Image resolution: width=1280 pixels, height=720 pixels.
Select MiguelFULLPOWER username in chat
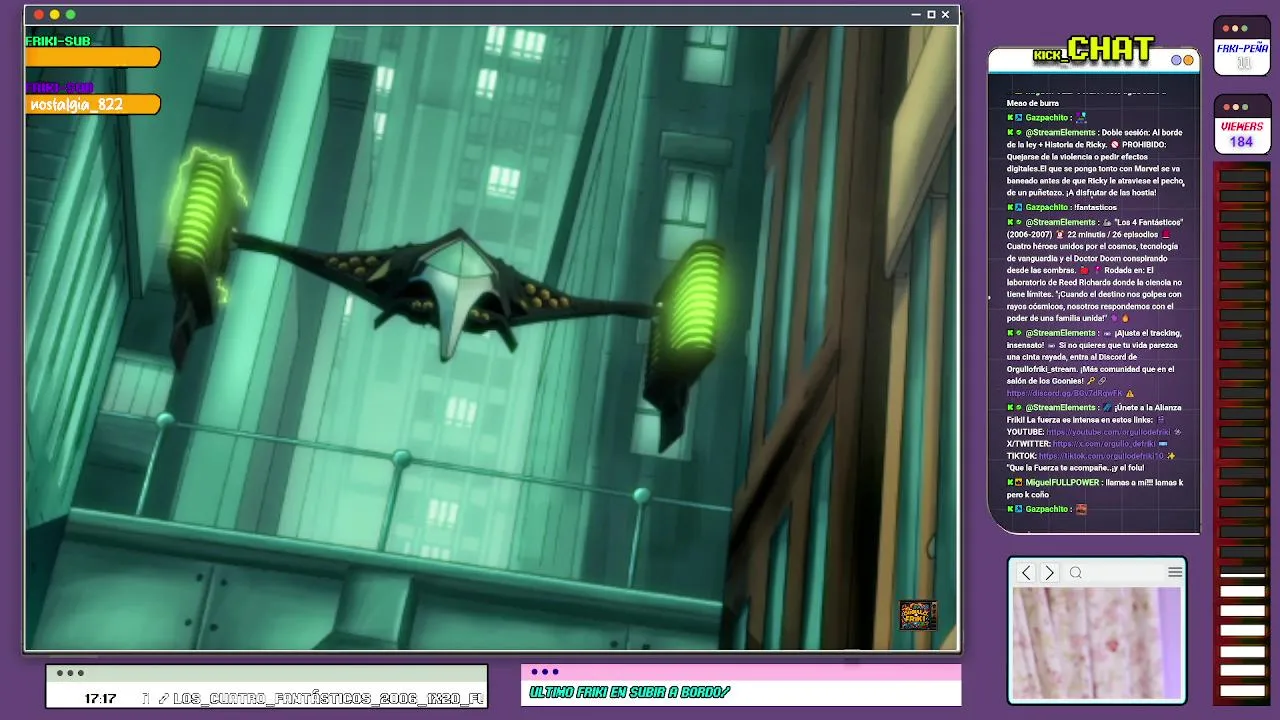coord(1062,483)
